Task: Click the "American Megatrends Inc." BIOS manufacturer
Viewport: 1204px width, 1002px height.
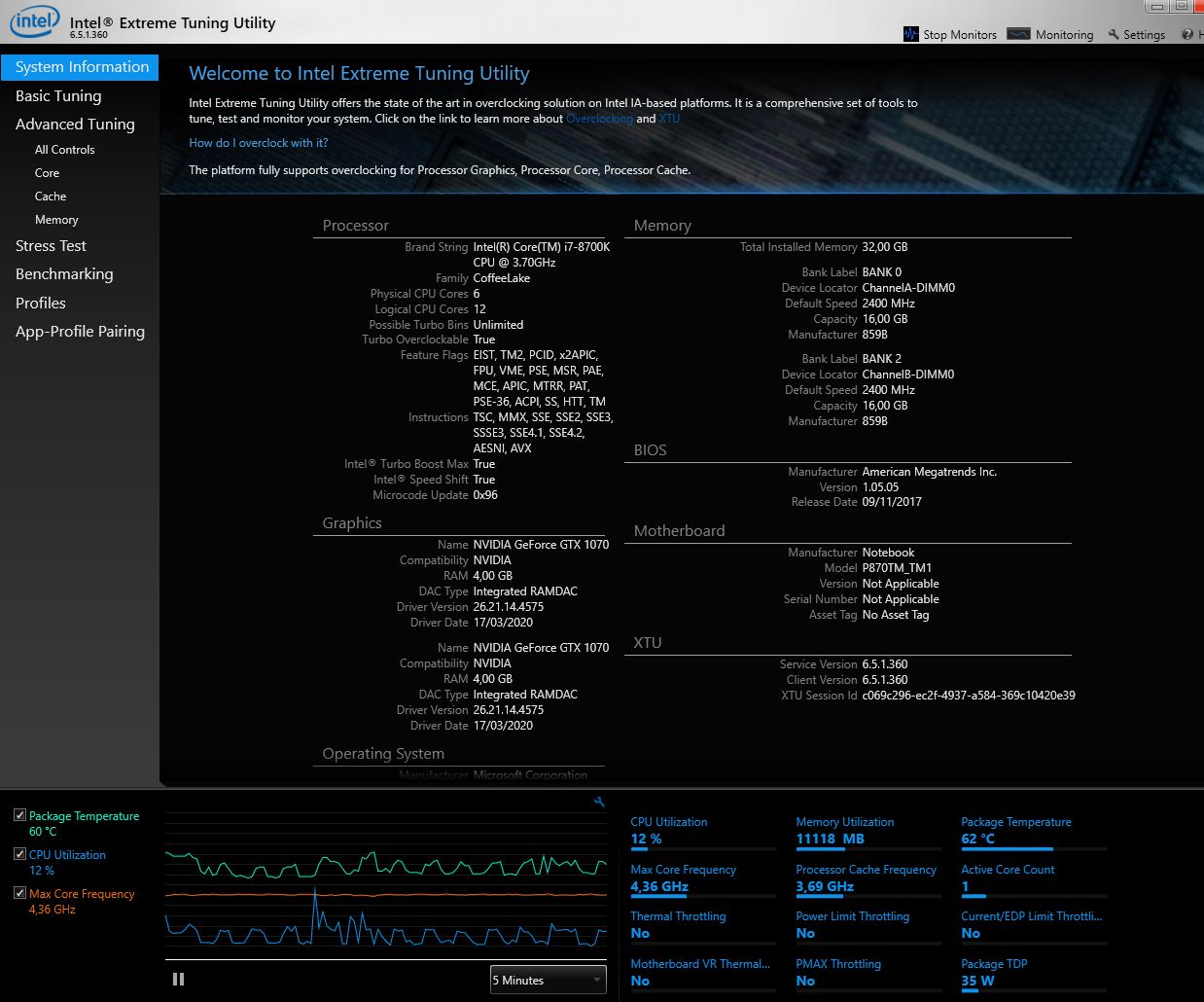Action: (930, 472)
